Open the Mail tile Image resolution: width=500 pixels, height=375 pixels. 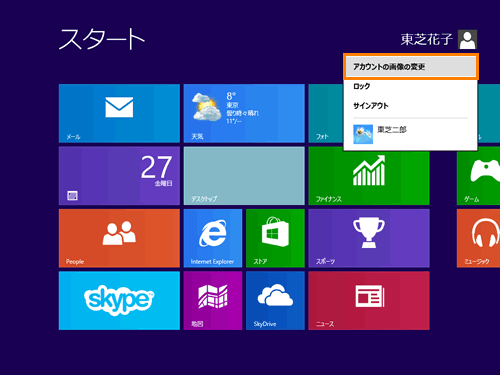[119, 113]
